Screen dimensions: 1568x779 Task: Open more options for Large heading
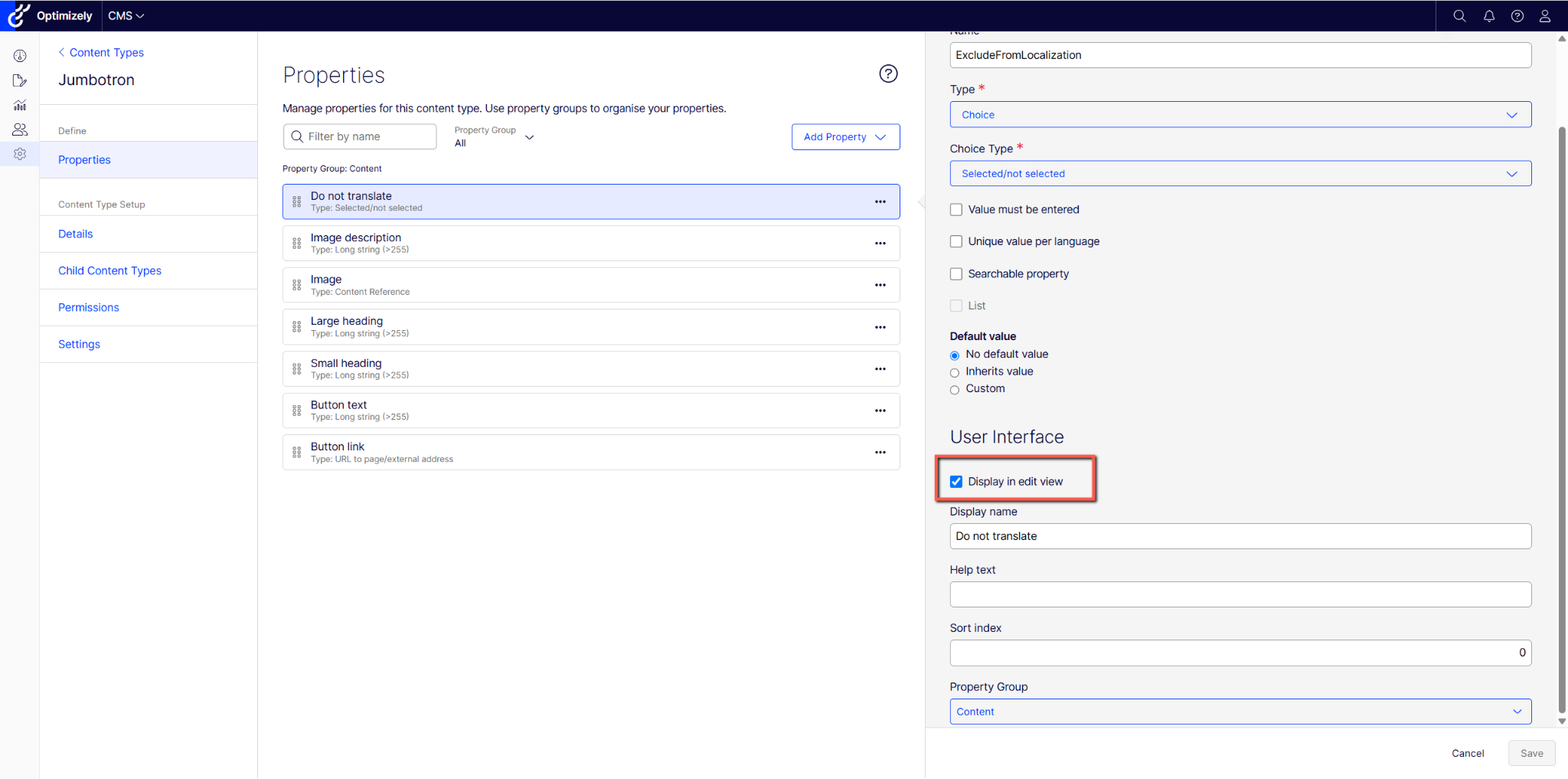point(880,327)
